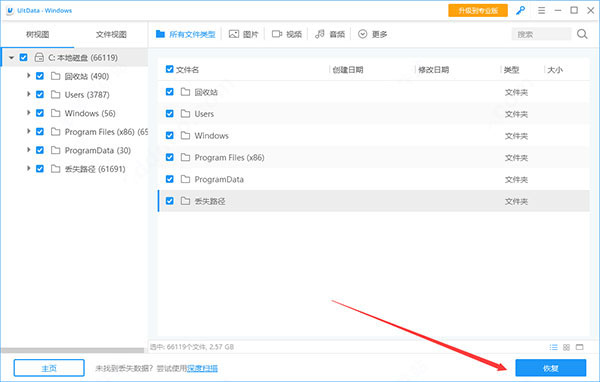
Task: Uncheck ProgramData (30) in tree
Action: click(40, 150)
